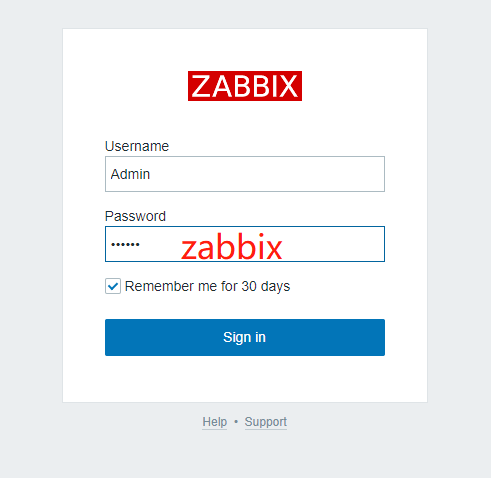Click the Password input field
The width and height of the screenshot is (491, 478).
pos(245,244)
